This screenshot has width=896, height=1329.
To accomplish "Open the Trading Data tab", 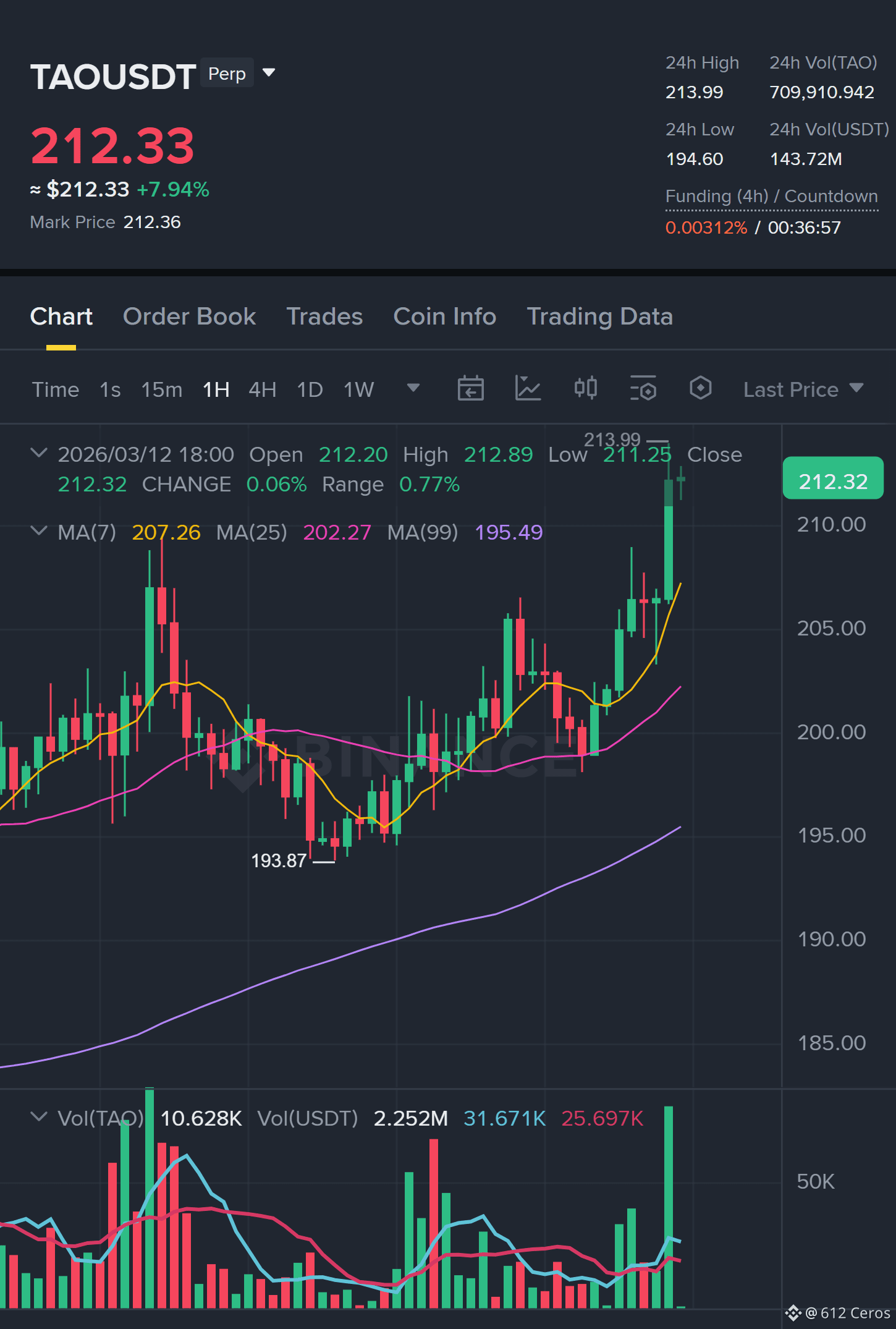I will click(x=599, y=316).
